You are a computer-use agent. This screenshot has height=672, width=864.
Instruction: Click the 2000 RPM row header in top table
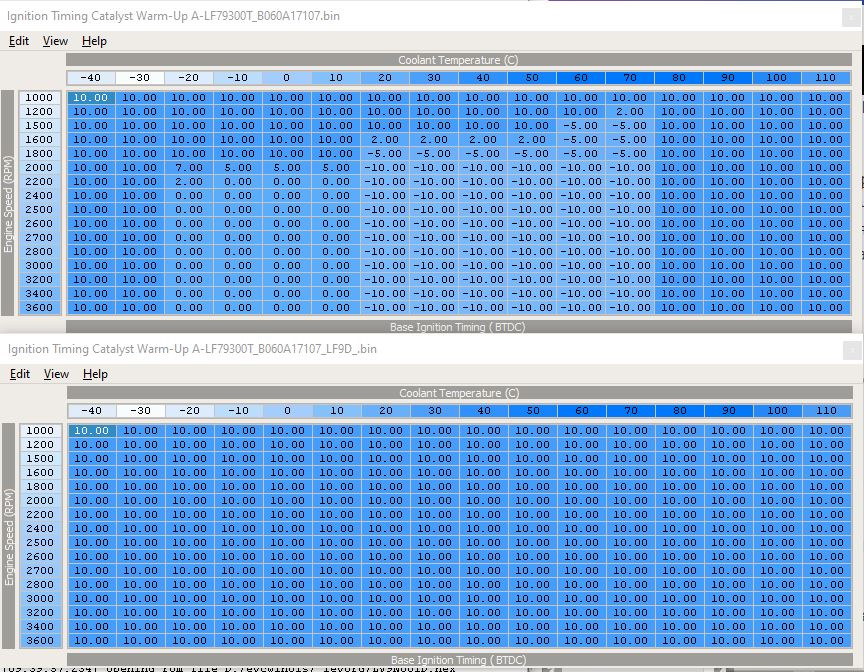(x=40, y=167)
